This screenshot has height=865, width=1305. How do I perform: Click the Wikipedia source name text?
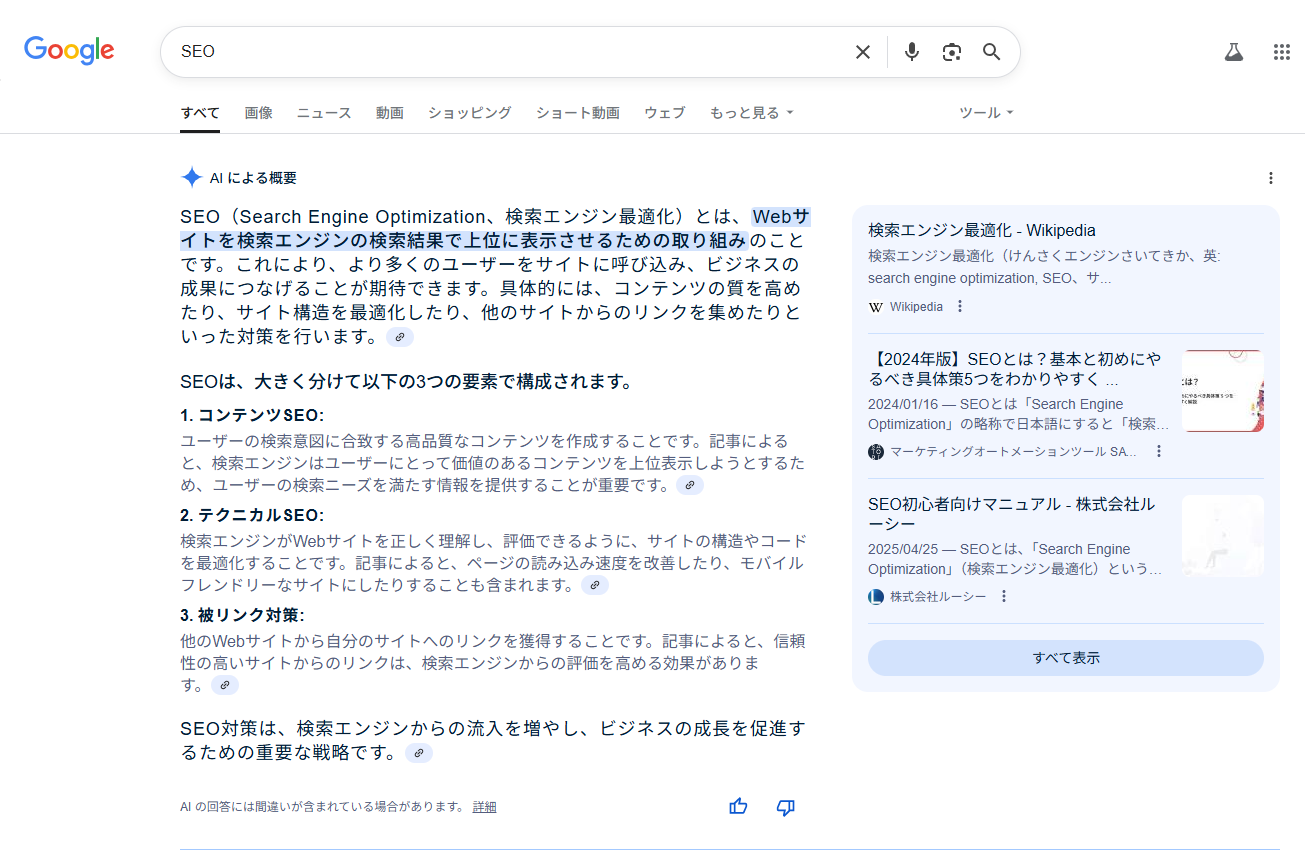pyautogui.click(x=916, y=307)
